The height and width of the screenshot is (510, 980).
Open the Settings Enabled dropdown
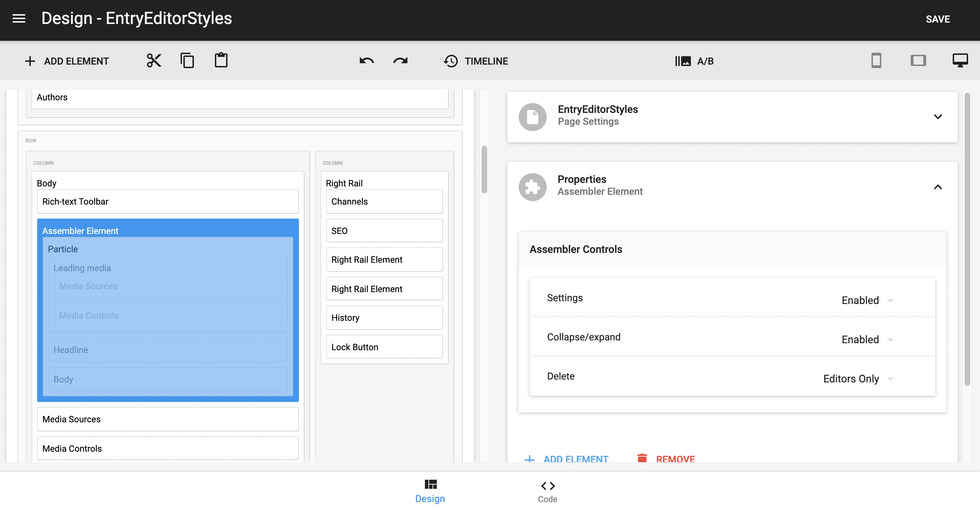(x=867, y=300)
